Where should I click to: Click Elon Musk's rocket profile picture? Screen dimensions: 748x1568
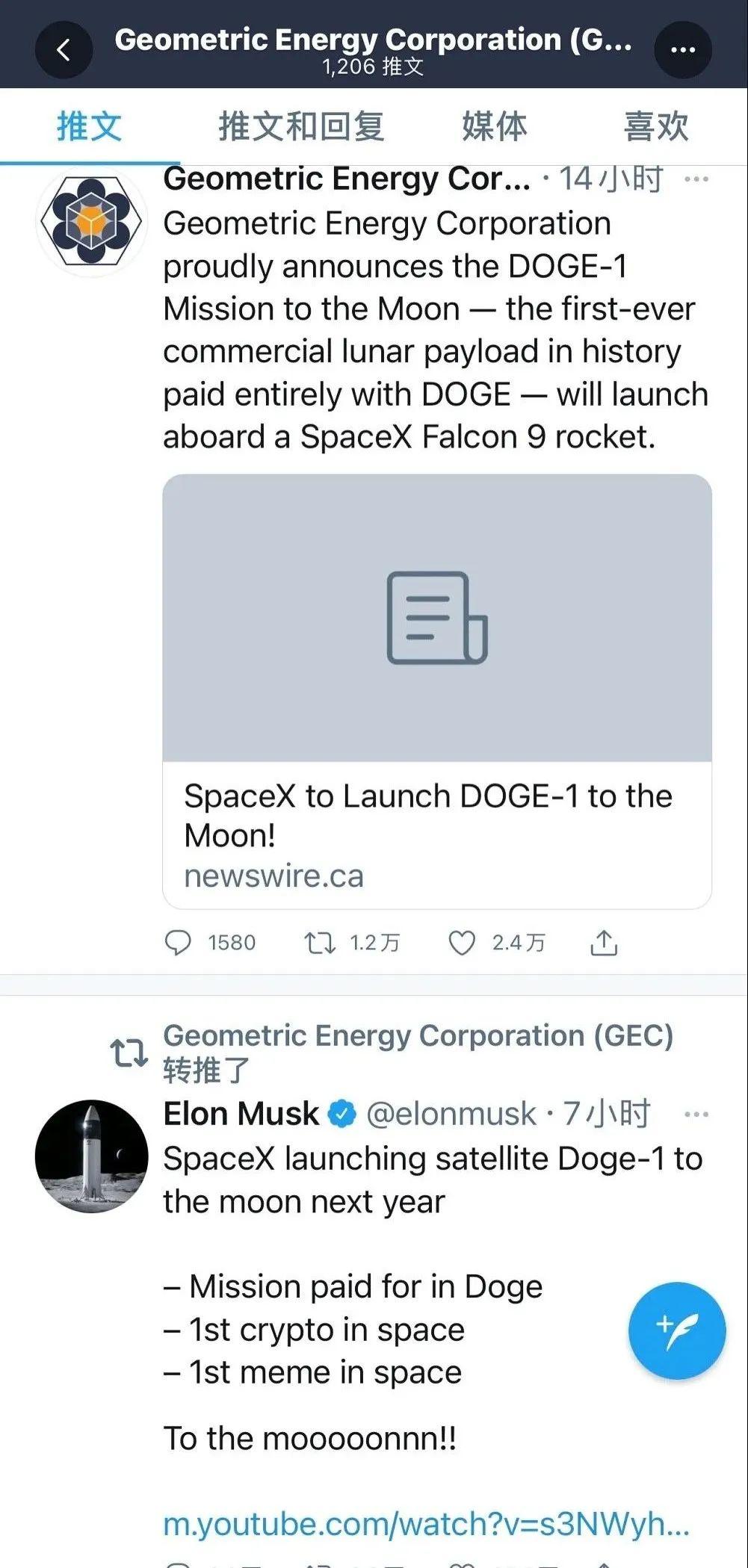pos(90,1156)
